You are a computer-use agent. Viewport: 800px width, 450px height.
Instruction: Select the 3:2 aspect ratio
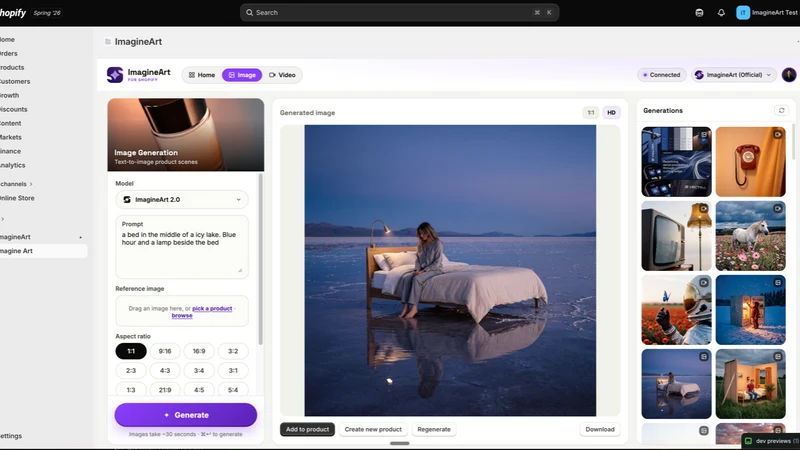tap(233, 351)
